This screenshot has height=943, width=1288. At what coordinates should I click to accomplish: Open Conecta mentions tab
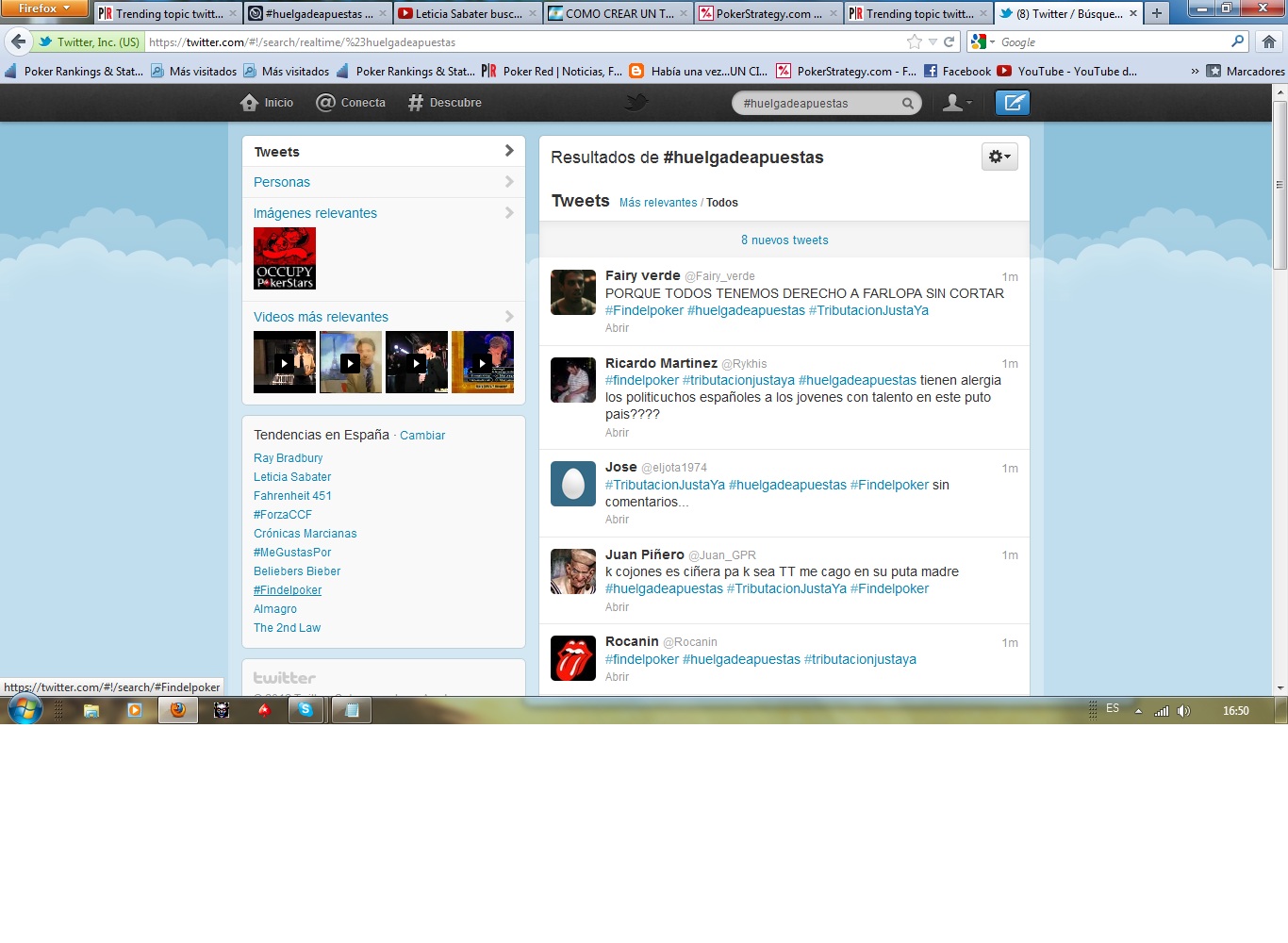click(351, 103)
